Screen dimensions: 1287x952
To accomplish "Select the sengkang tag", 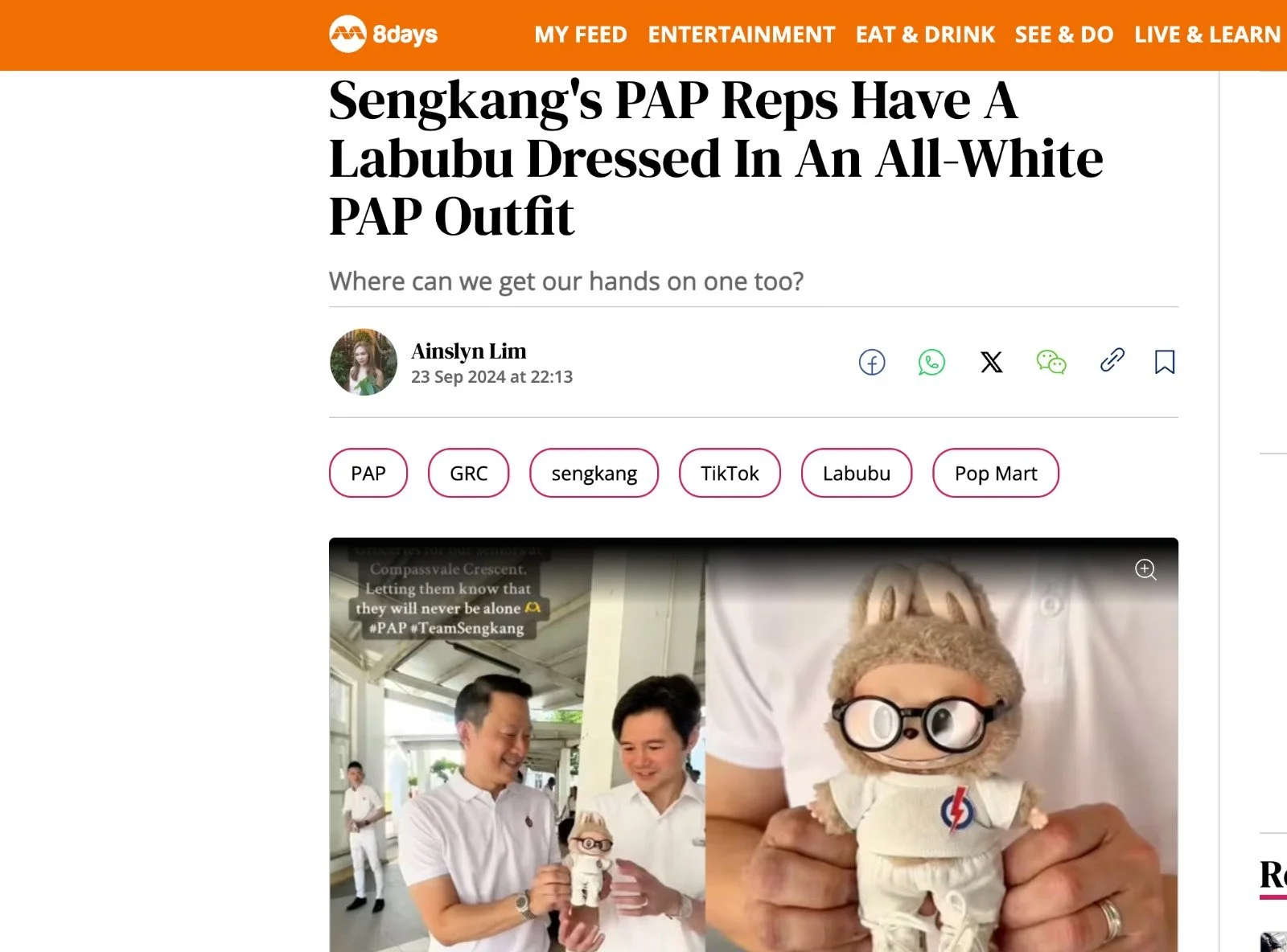I will tap(594, 473).
